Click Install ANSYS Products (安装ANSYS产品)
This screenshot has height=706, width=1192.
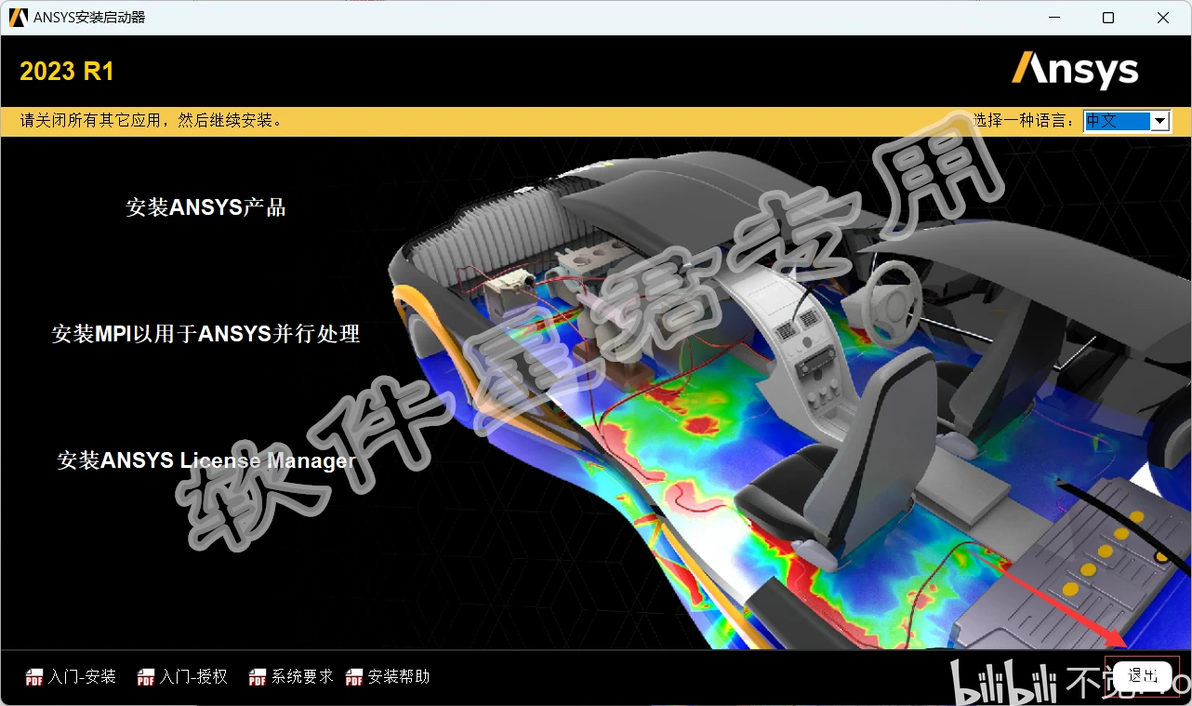point(205,207)
